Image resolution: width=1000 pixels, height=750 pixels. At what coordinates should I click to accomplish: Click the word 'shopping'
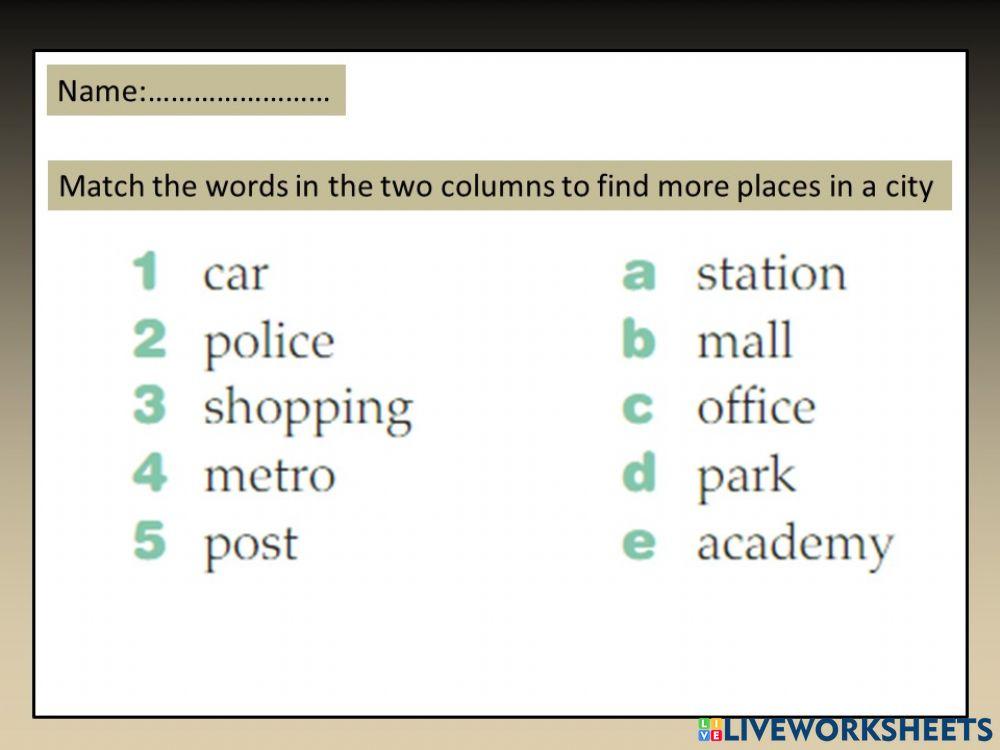pos(307,409)
